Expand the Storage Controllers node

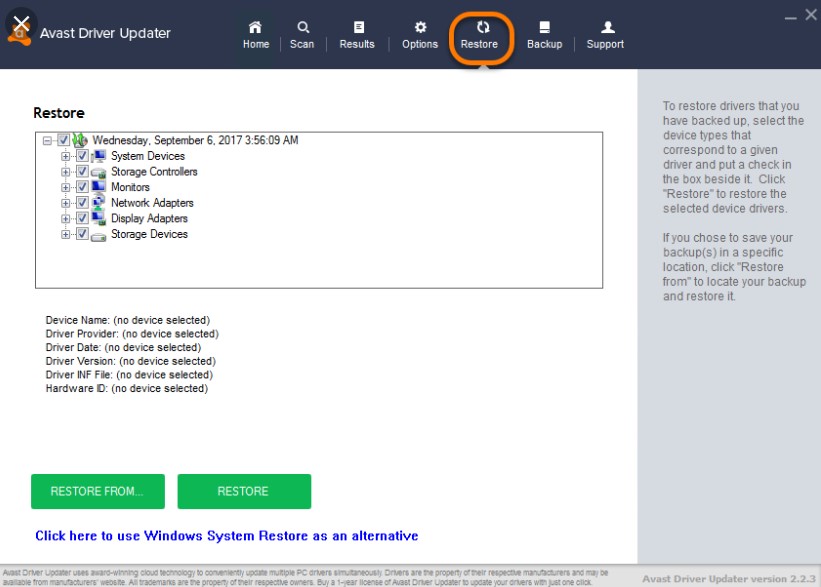(65, 172)
